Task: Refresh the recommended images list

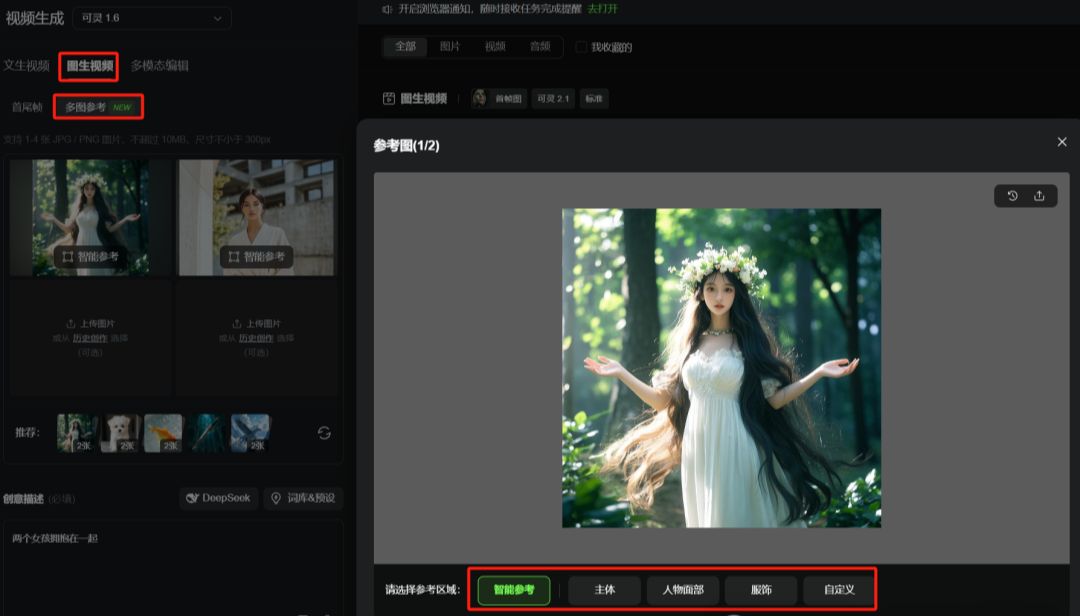Action: [x=324, y=433]
